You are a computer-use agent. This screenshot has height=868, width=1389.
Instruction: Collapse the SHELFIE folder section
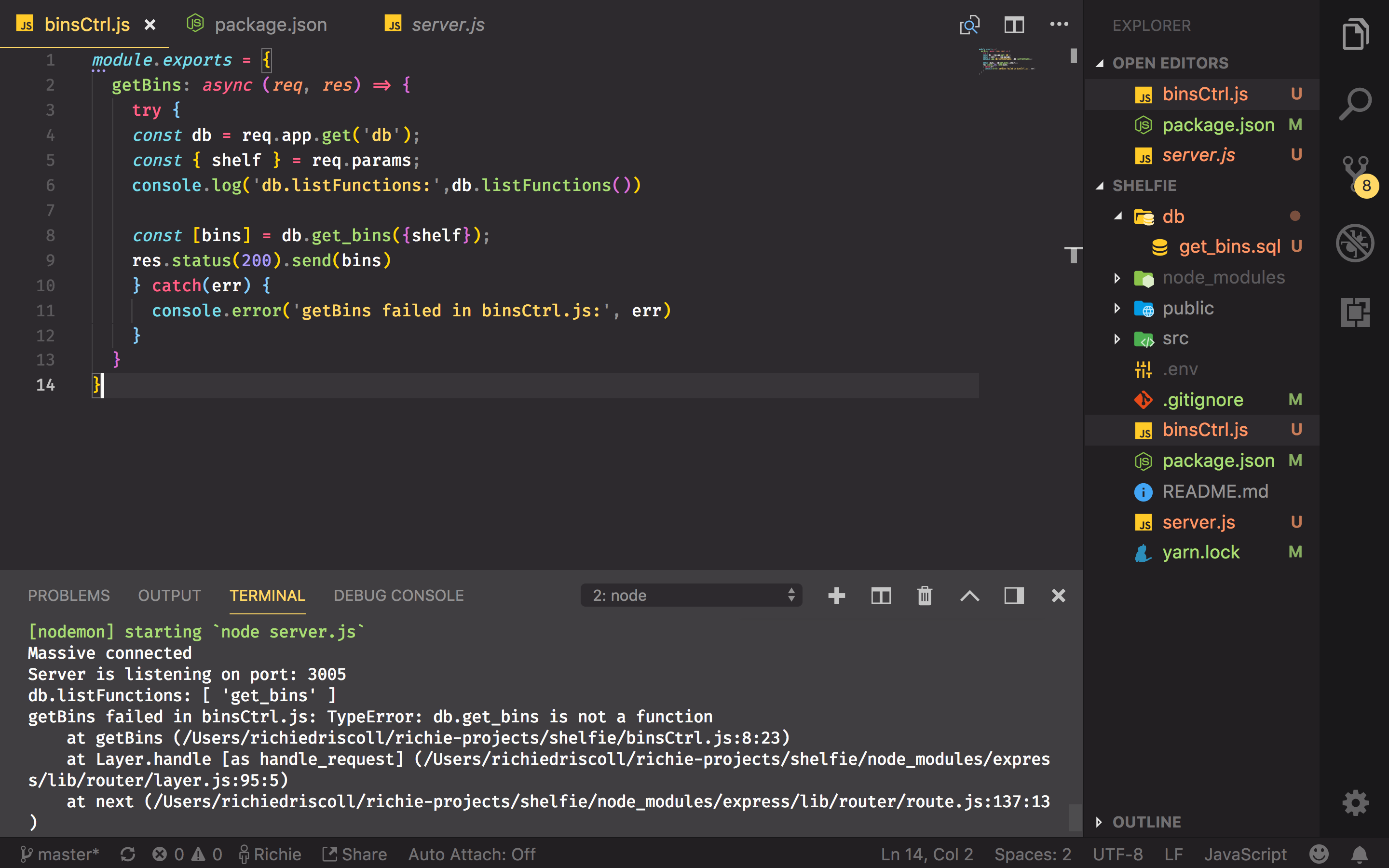click(x=1202, y=186)
